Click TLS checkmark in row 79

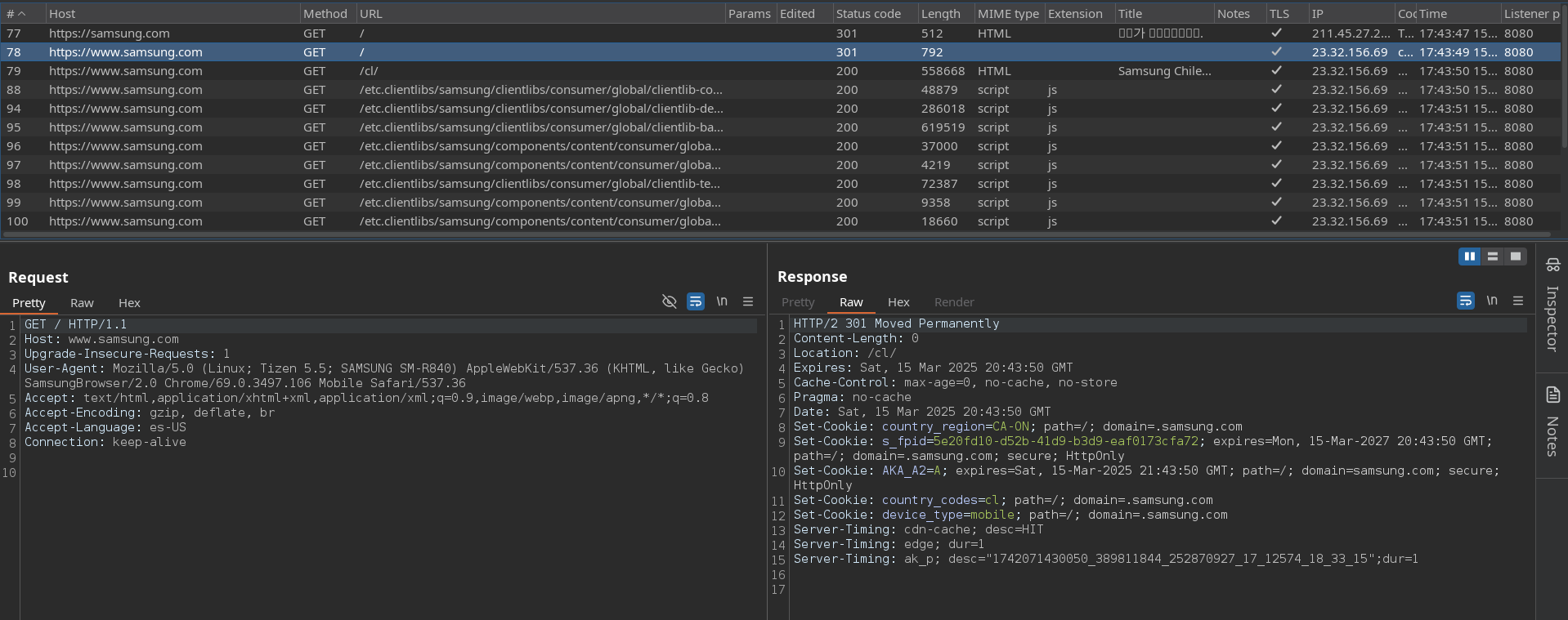pos(1276,71)
